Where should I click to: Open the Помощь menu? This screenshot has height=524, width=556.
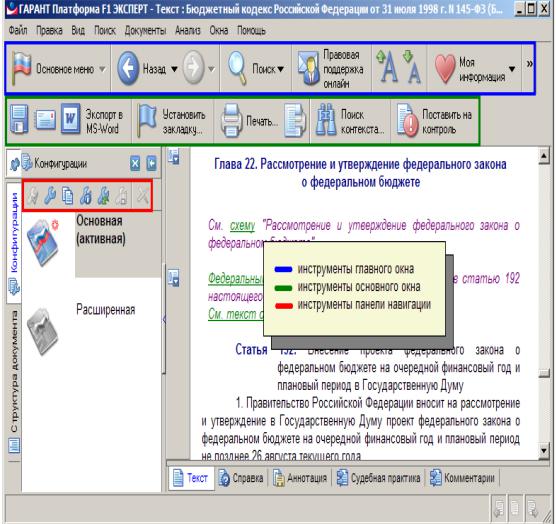[x=251, y=30]
